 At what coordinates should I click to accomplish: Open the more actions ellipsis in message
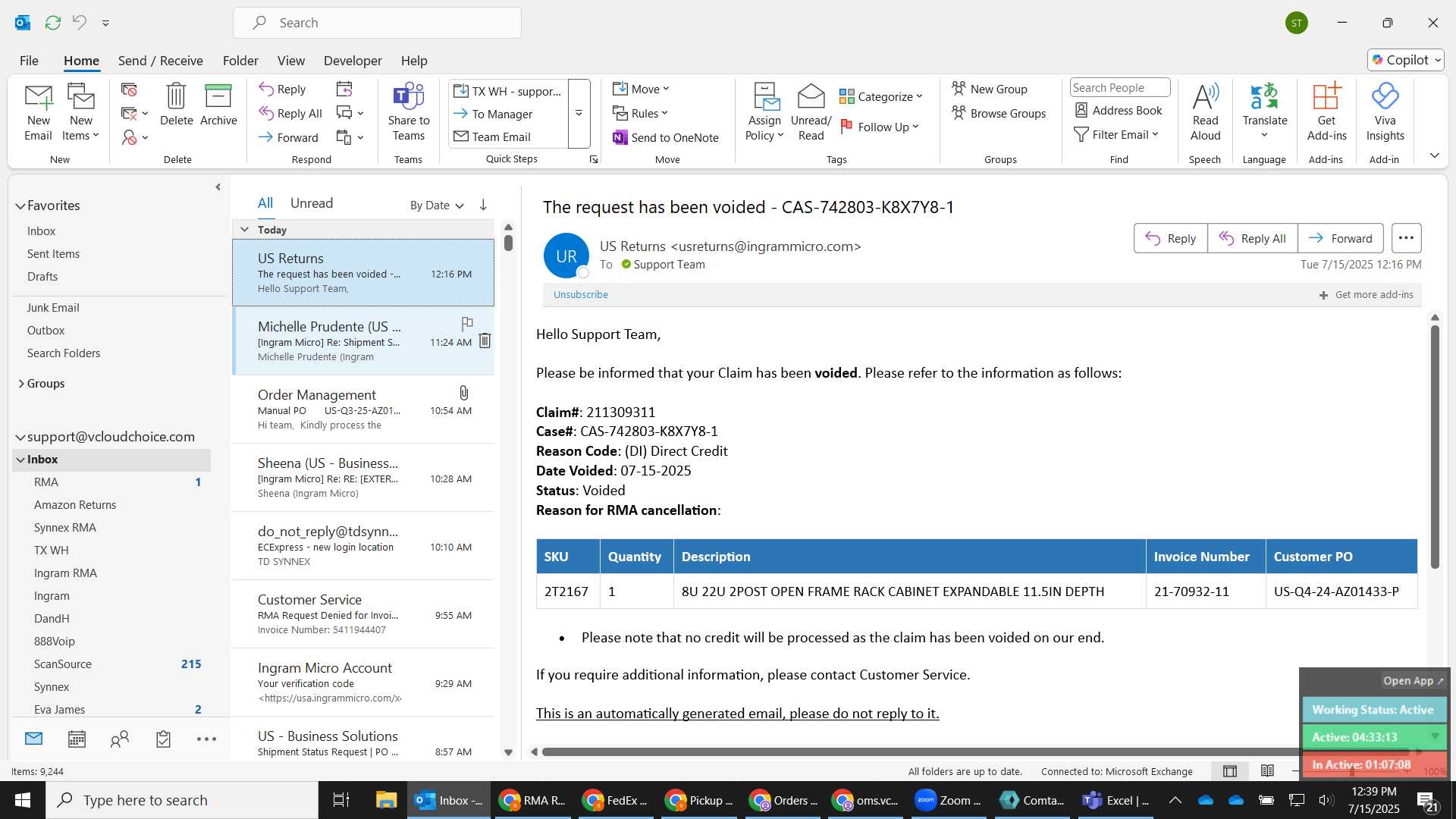click(1406, 238)
